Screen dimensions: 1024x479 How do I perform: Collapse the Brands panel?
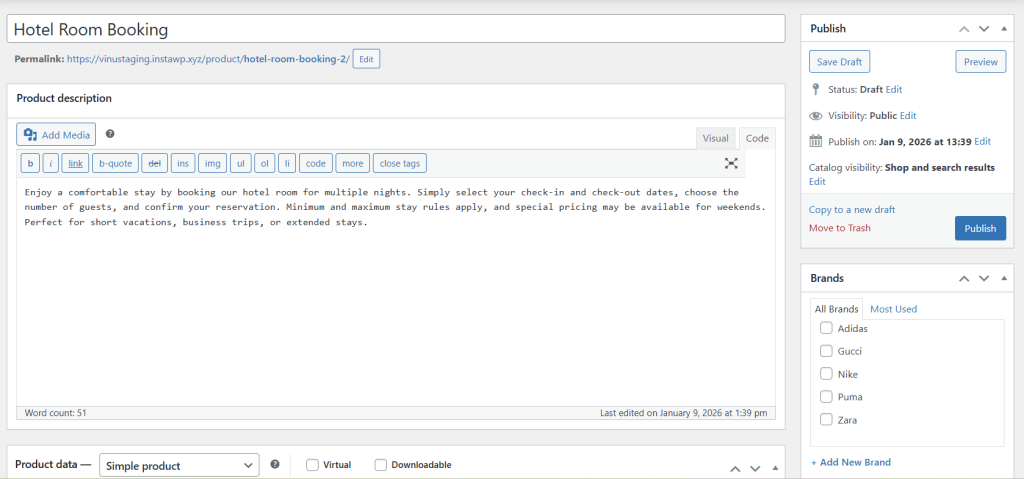tap(1004, 278)
